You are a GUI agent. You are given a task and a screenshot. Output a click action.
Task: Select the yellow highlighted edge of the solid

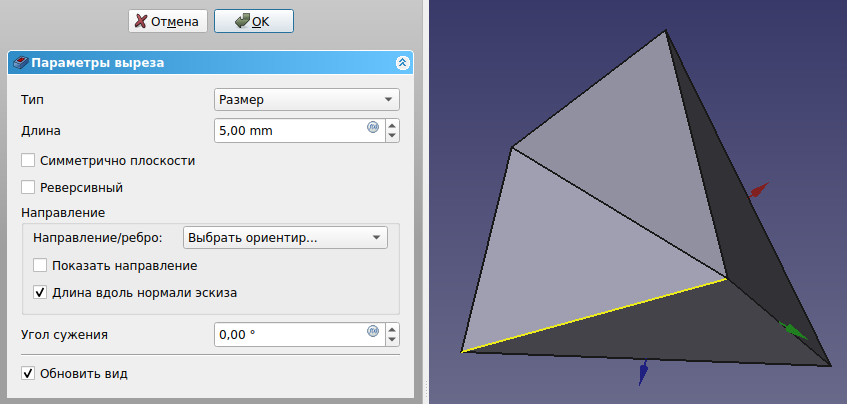point(594,315)
